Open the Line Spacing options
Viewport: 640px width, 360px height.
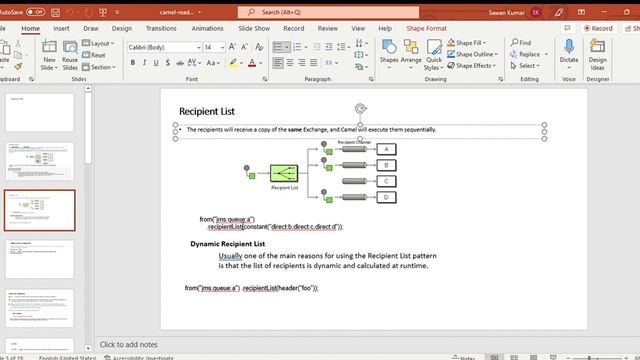[343, 47]
